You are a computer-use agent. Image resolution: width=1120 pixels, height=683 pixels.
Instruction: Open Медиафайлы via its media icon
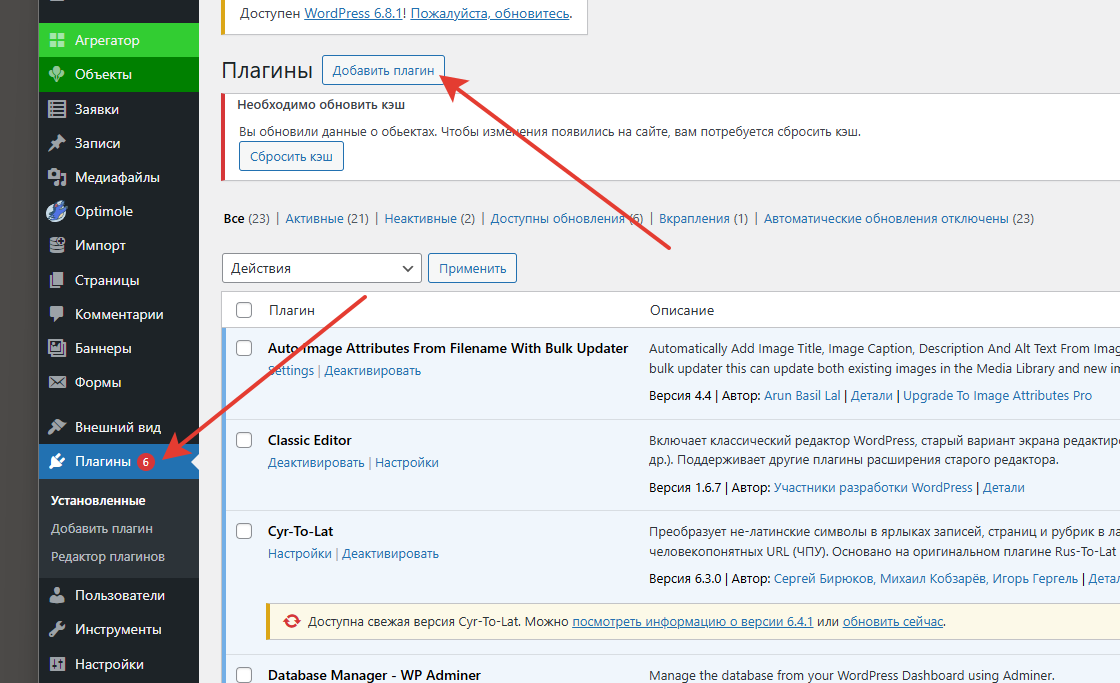tap(57, 177)
